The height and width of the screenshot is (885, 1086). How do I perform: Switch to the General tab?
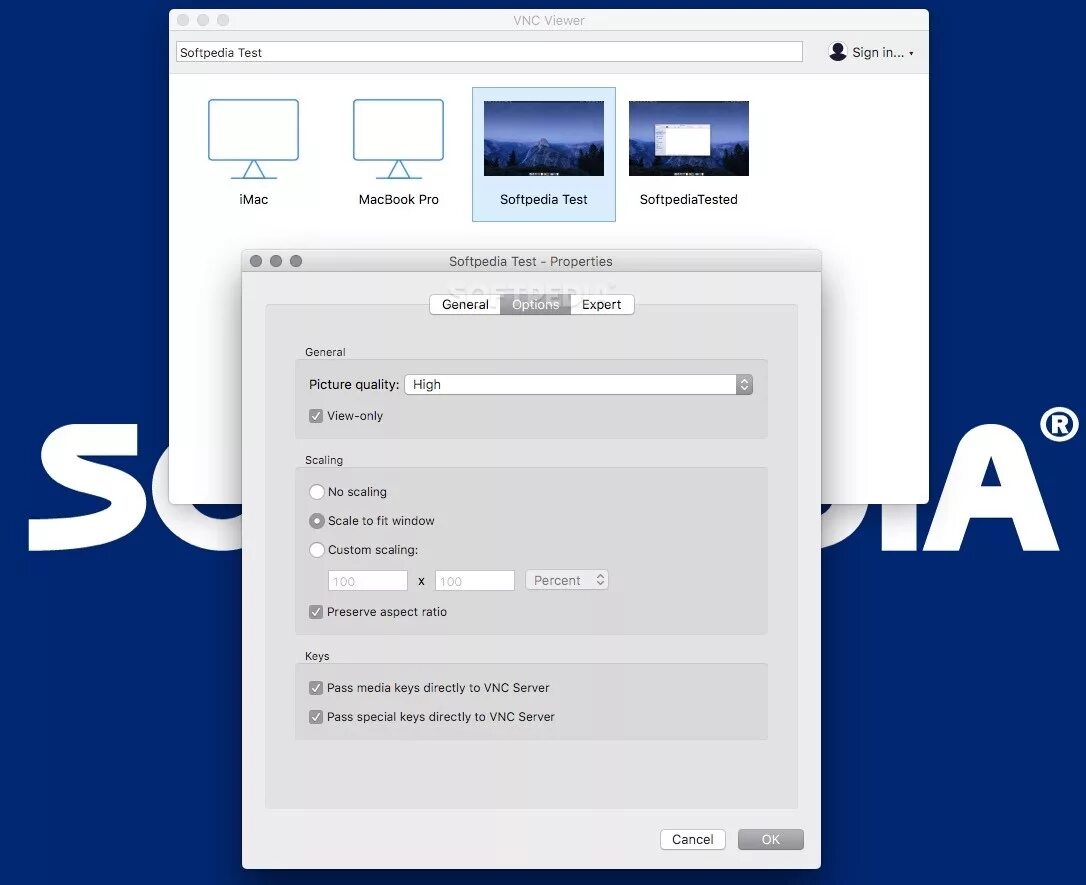point(465,305)
